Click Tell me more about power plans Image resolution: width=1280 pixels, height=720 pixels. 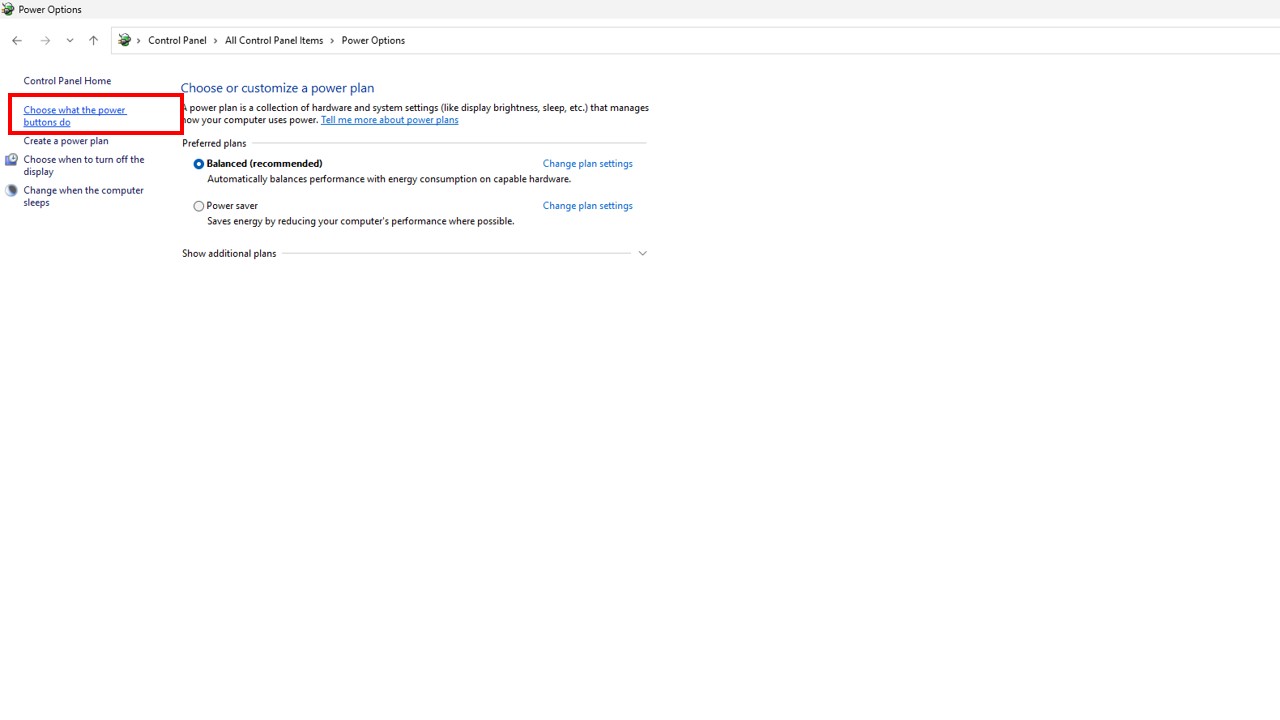389,120
